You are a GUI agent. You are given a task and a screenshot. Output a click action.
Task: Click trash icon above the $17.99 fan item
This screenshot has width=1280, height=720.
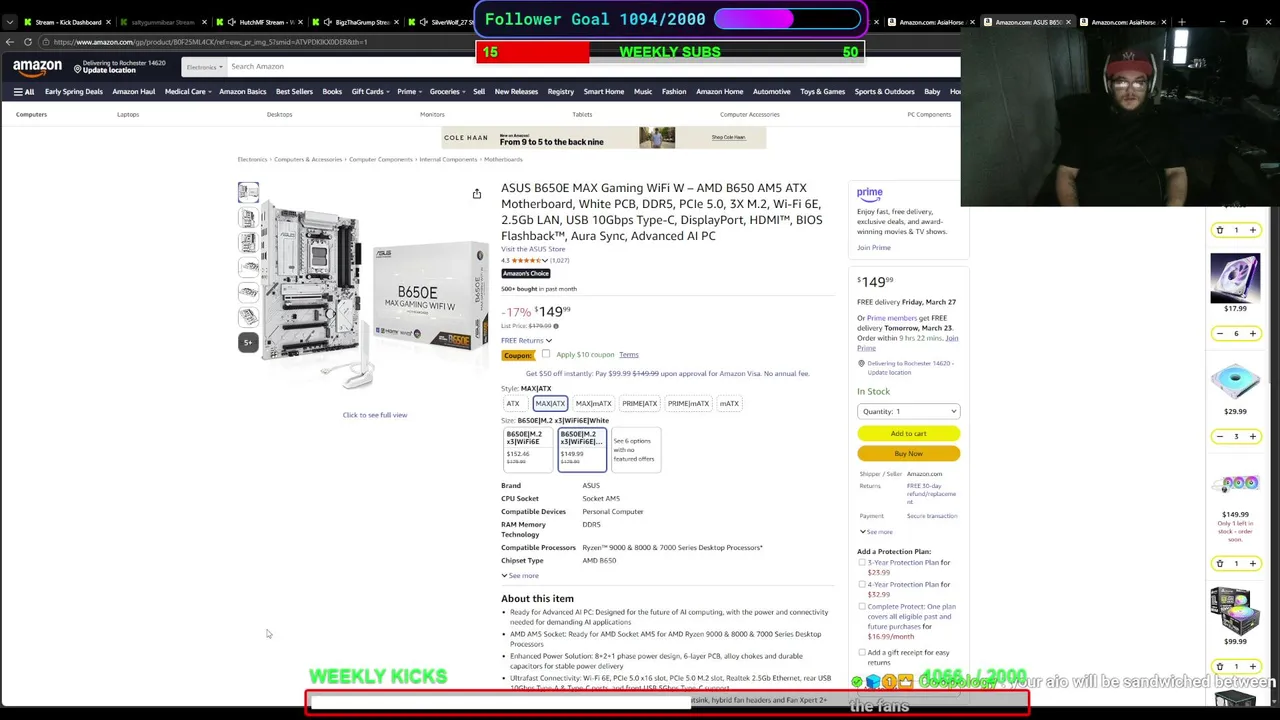1219,230
